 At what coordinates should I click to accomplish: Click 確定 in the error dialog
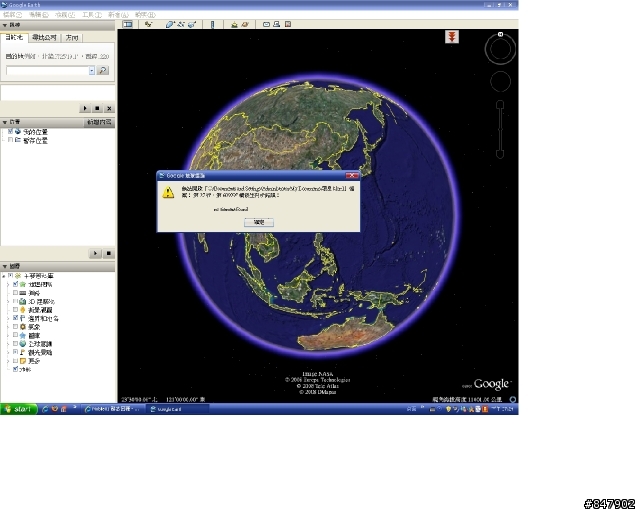coord(259,222)
